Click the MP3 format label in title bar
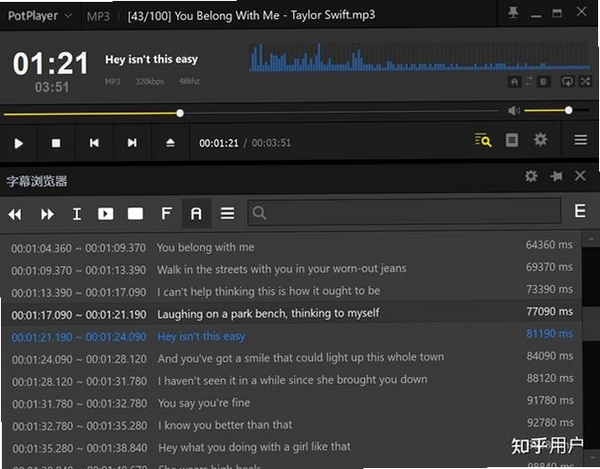This screenshot has width=600, height=469. click(x=98, y=16)
